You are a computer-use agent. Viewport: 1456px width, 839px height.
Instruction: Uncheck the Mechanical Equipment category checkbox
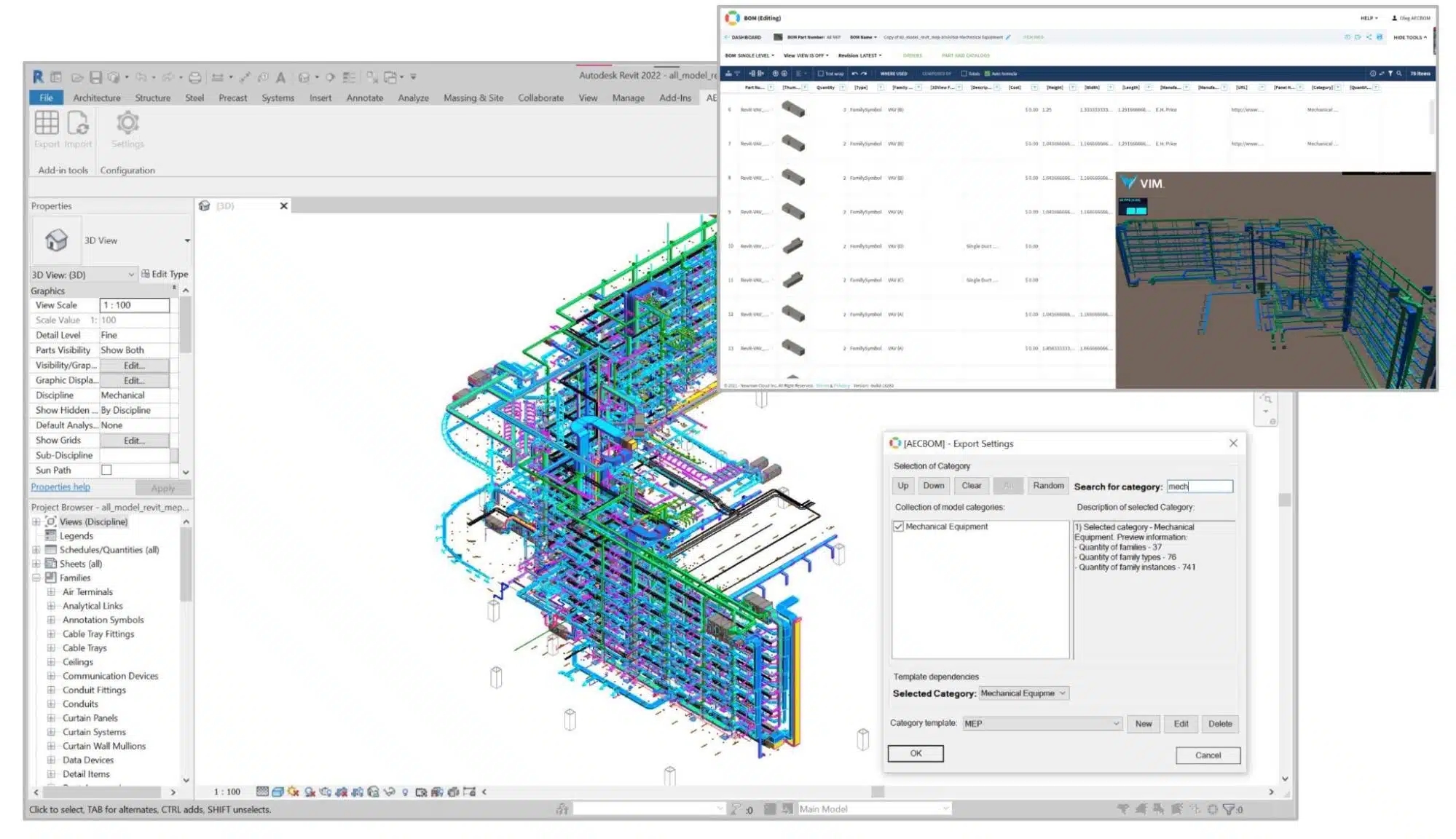pyautogui.click(x=898, y=527)
